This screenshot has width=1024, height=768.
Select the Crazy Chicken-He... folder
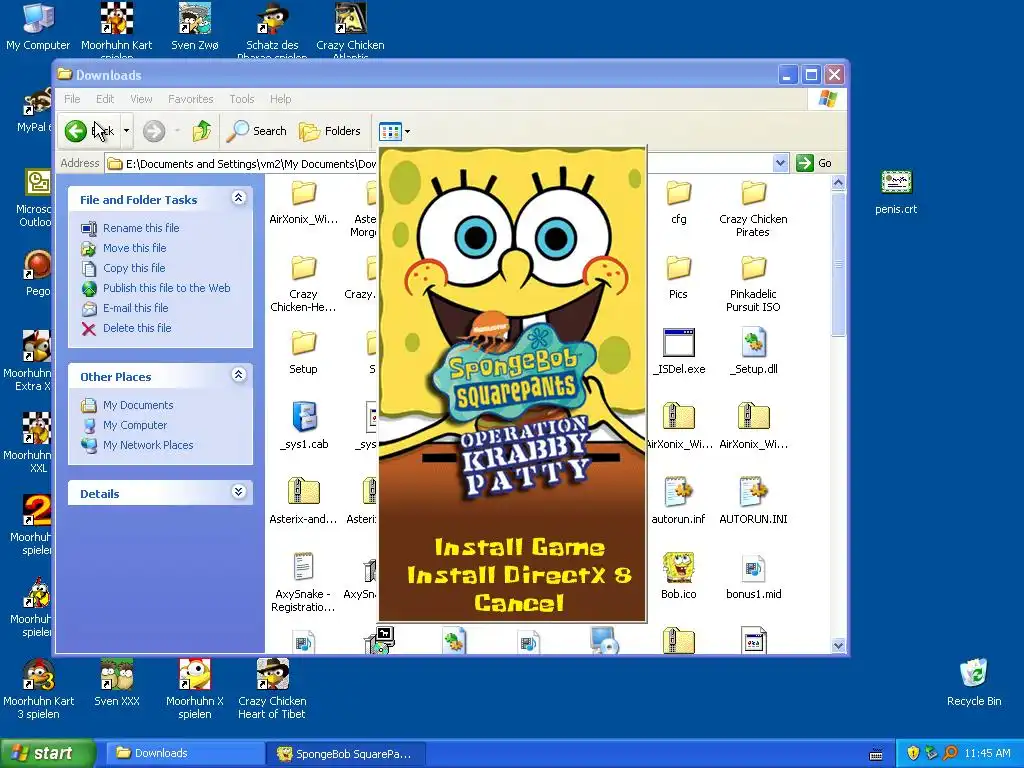click(304, 284)
